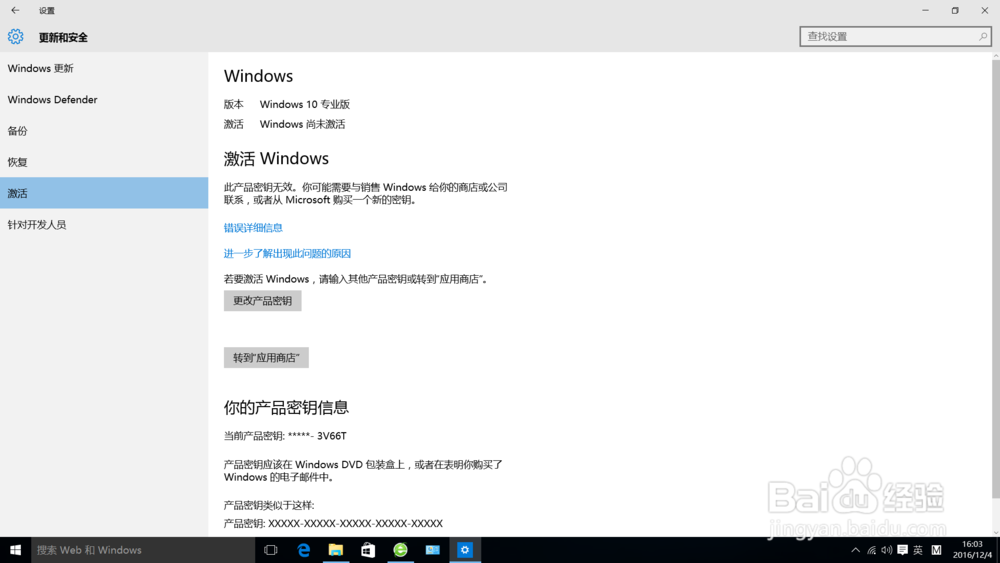This screenshot has width=1000, height=563.
Task: Click the 当前产品密钥 *****- 3V66T text
Action: pyautogui.click(x=285, y=436)
